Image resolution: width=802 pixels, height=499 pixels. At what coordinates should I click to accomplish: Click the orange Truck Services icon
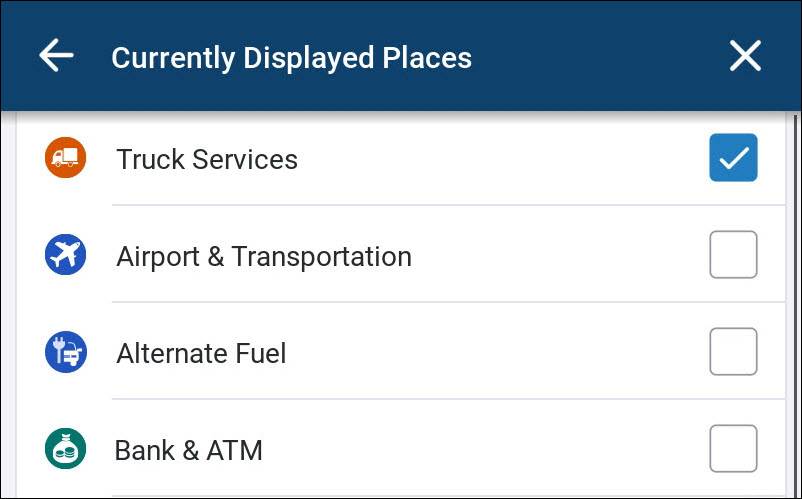pos(65,157)
